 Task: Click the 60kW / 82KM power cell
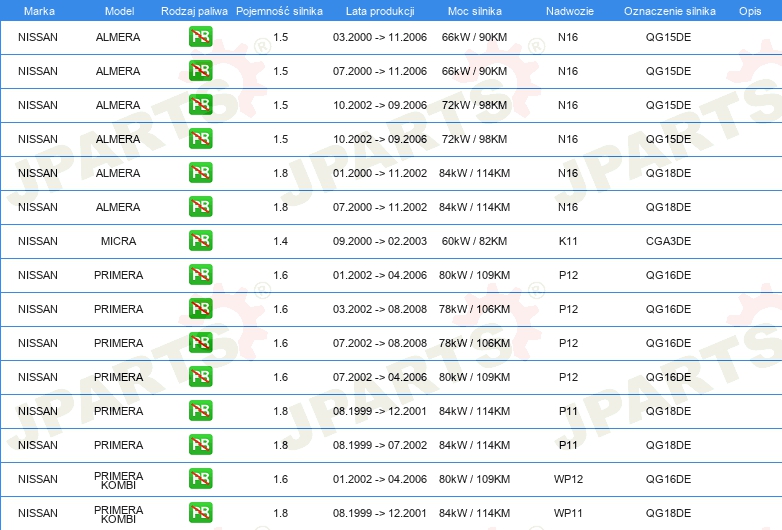tap(474, 241)
